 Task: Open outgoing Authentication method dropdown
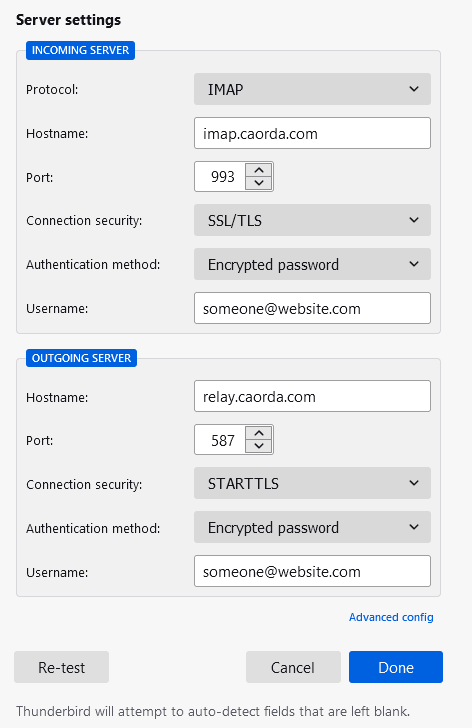312,527
